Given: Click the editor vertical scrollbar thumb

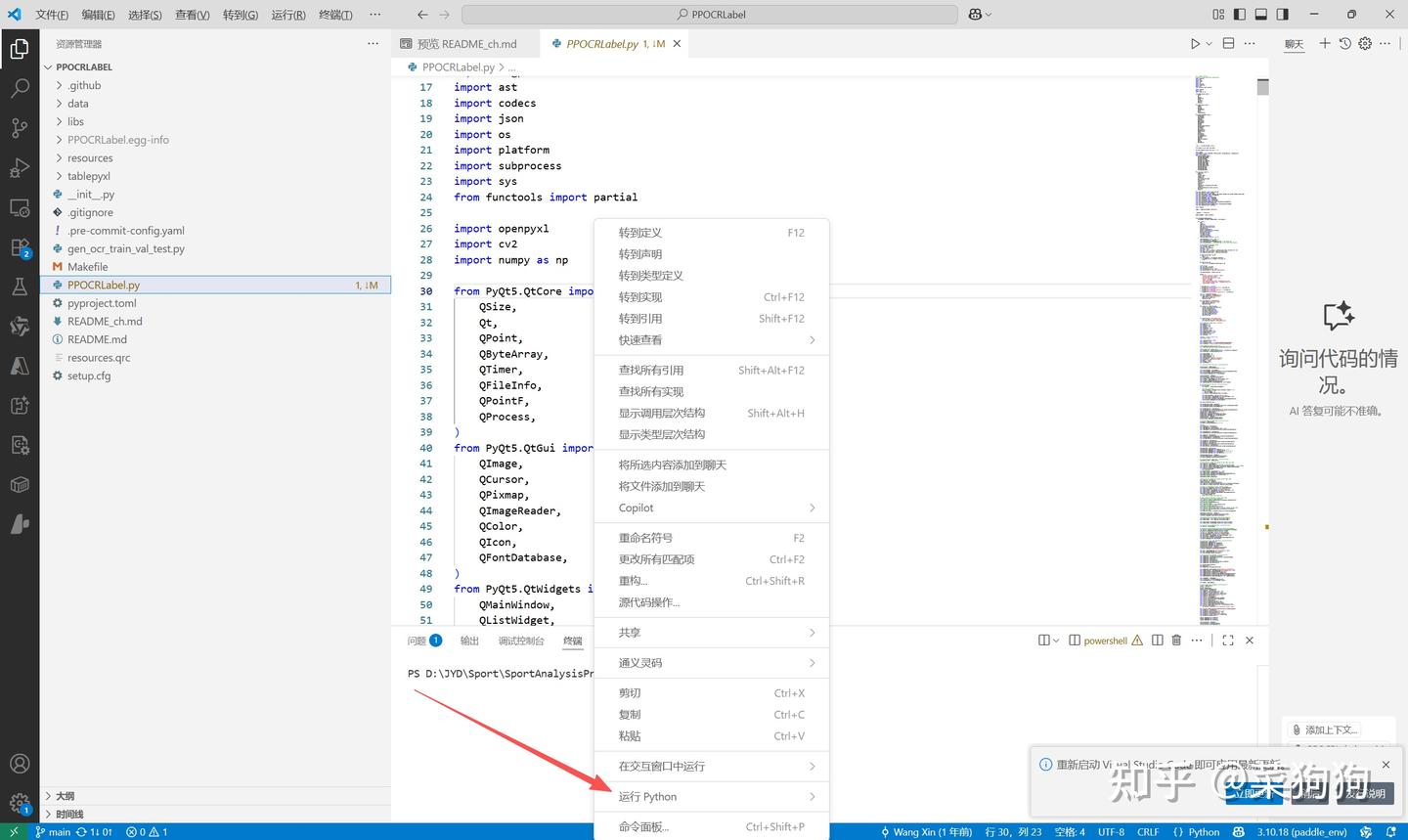Looking at the screenshot, I should [1262, 87].
